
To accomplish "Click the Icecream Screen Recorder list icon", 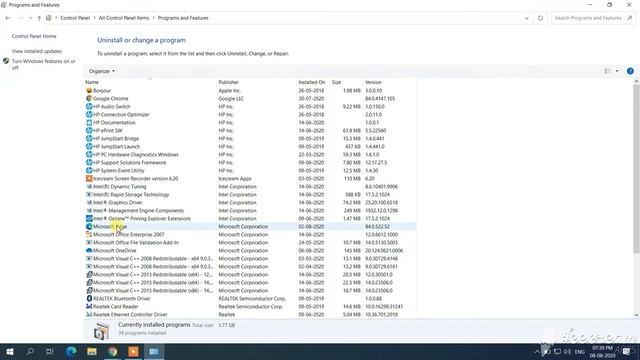I will pos(89,178).
